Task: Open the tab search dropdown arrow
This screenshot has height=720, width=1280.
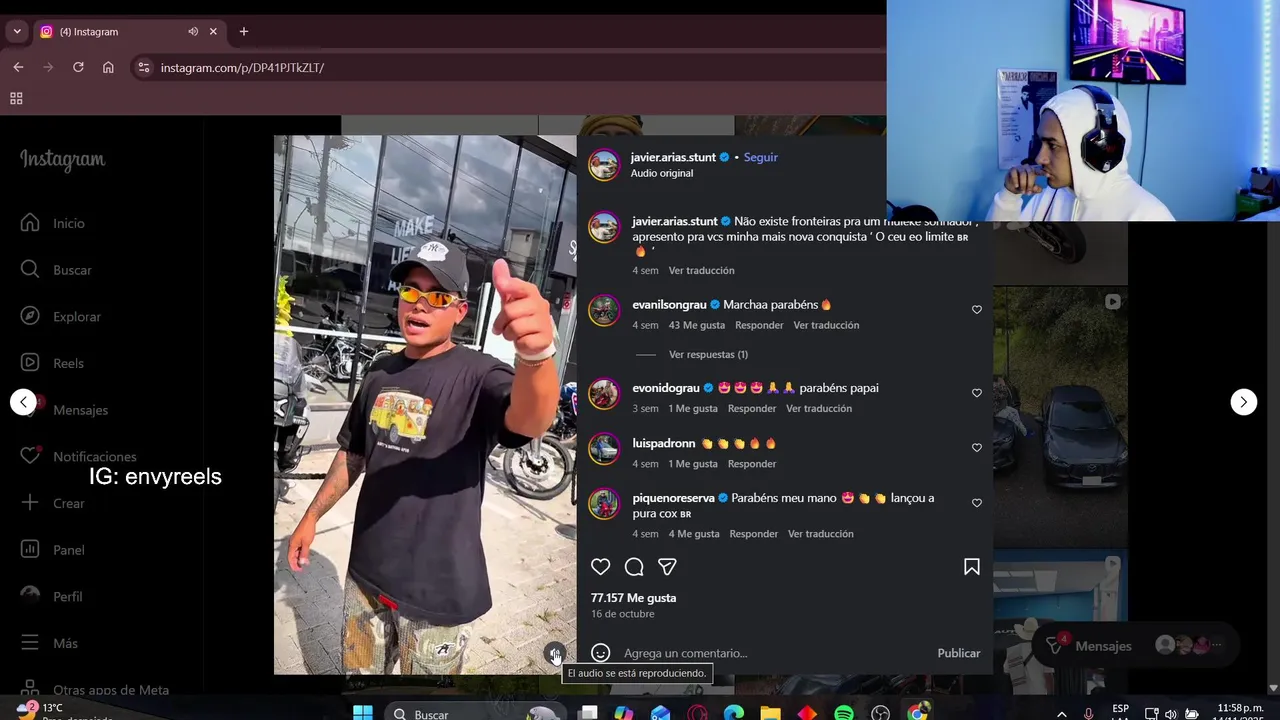Action: pyautogui.click(x=17, y=31)
